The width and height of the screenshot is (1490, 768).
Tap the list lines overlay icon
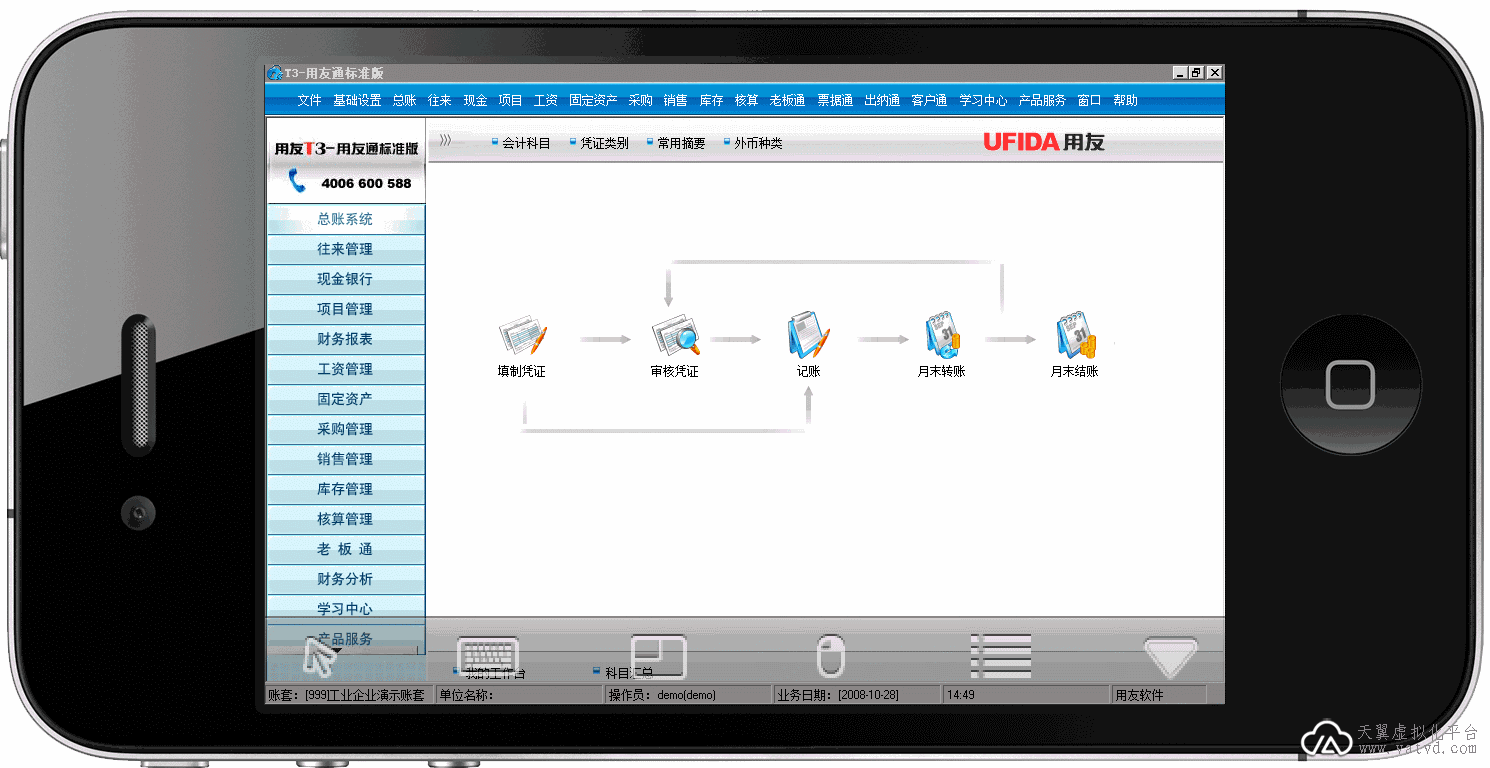(1001, 657)
